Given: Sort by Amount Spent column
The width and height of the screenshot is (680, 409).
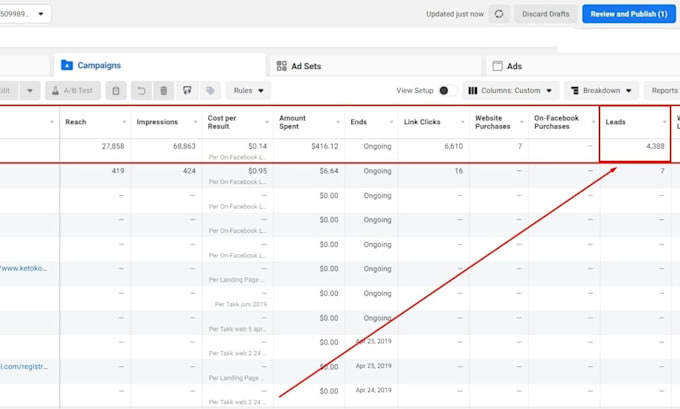Looking at the screenshot, I should pyautogui.click(x=292, y=122).
